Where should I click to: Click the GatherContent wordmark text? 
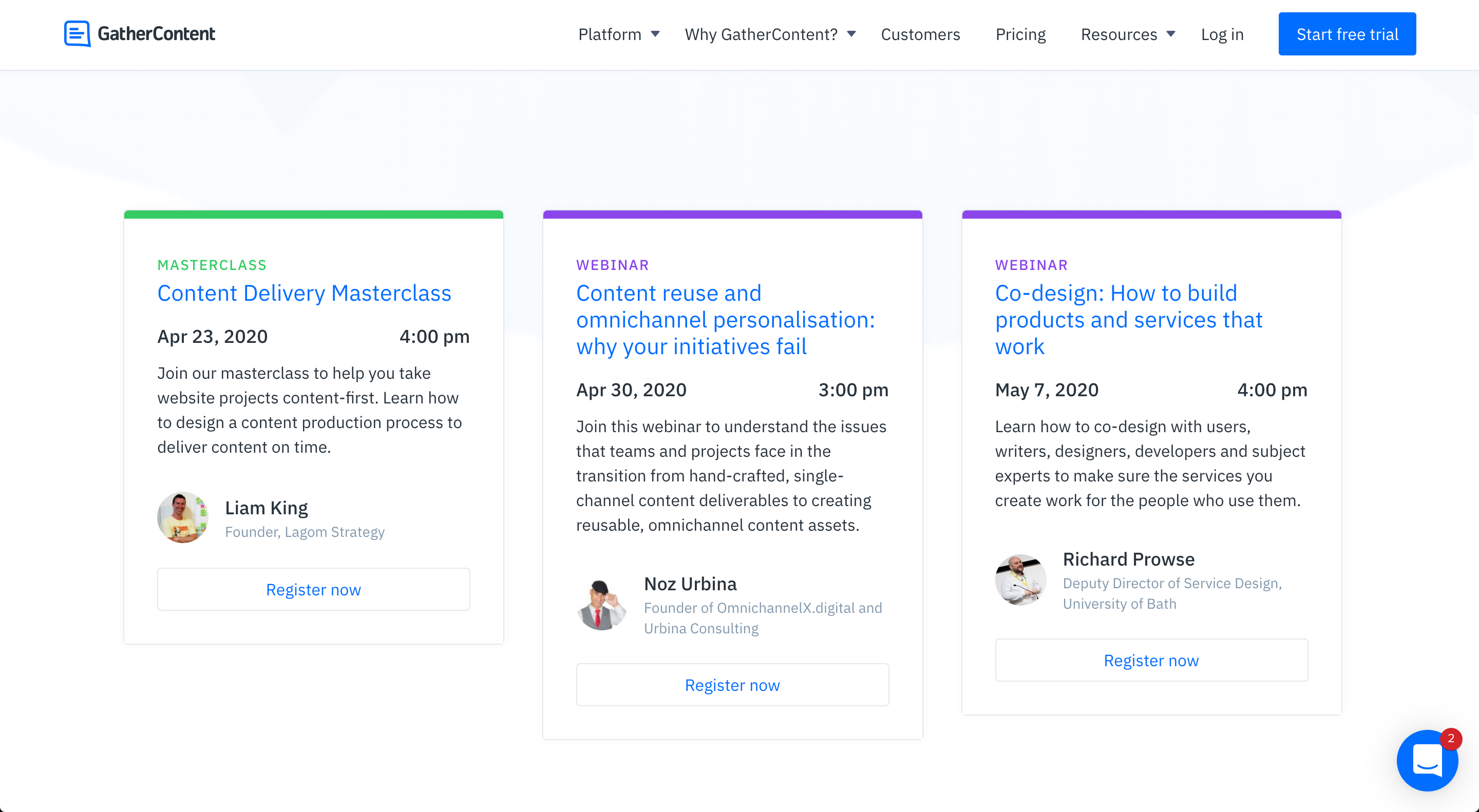coord(156,34)
